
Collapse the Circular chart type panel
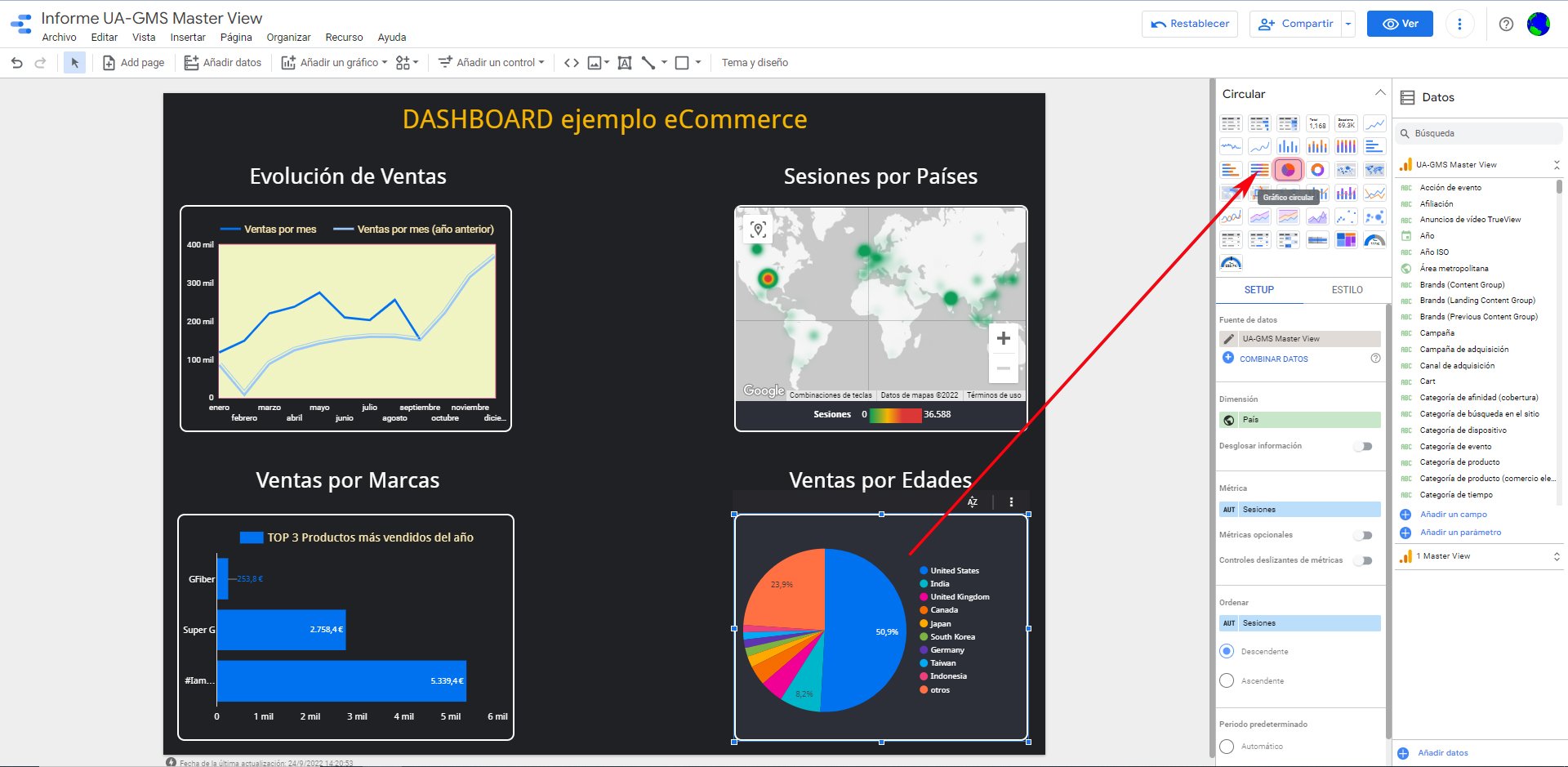coord(1380,92)
